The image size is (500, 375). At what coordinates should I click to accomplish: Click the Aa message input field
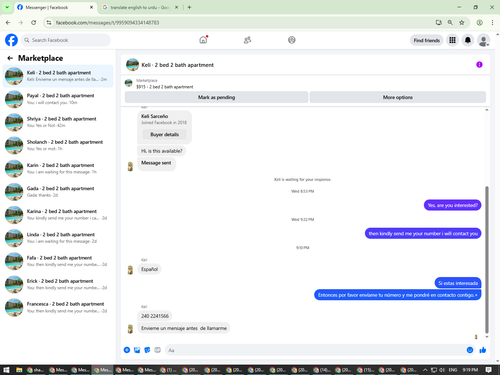[x=315, y=350]
